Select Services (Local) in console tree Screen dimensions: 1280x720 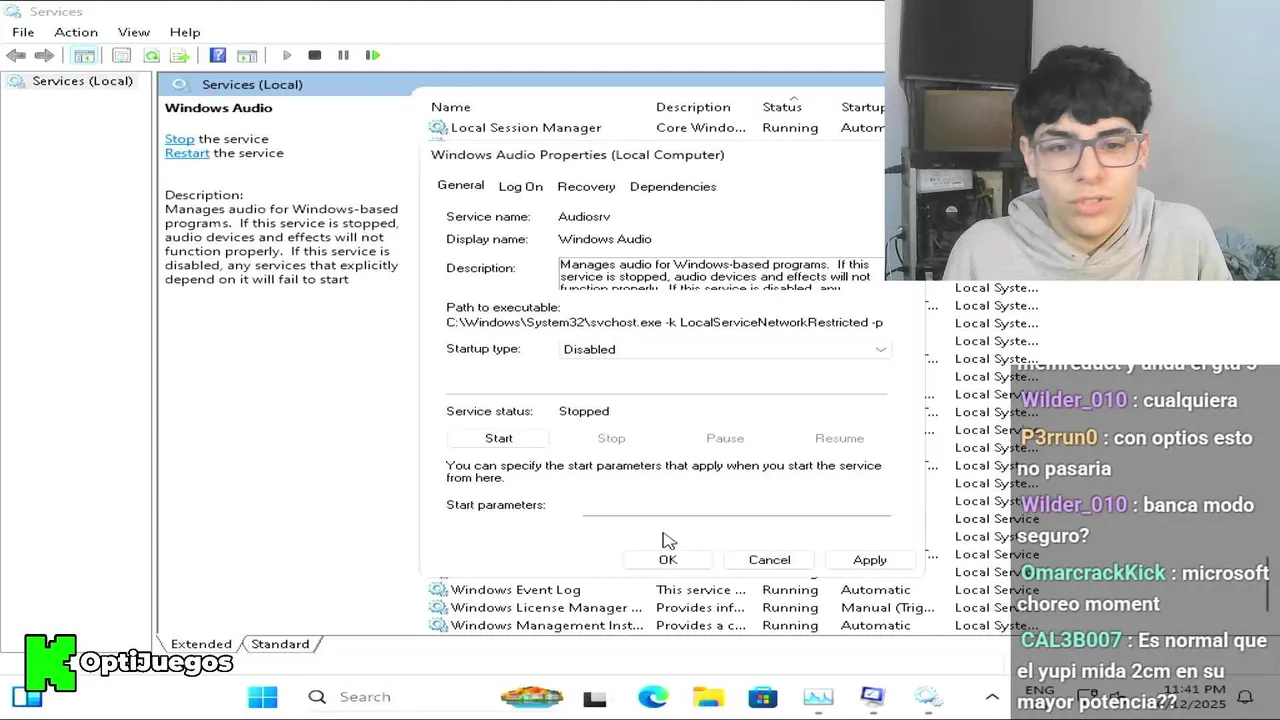[x=82, y=81]
